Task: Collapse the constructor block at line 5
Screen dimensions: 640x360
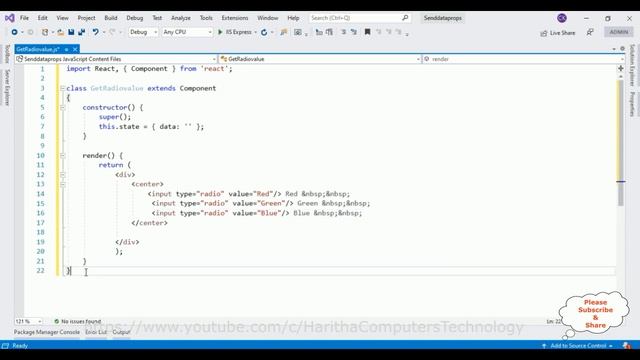Action: tap(62, 107)
